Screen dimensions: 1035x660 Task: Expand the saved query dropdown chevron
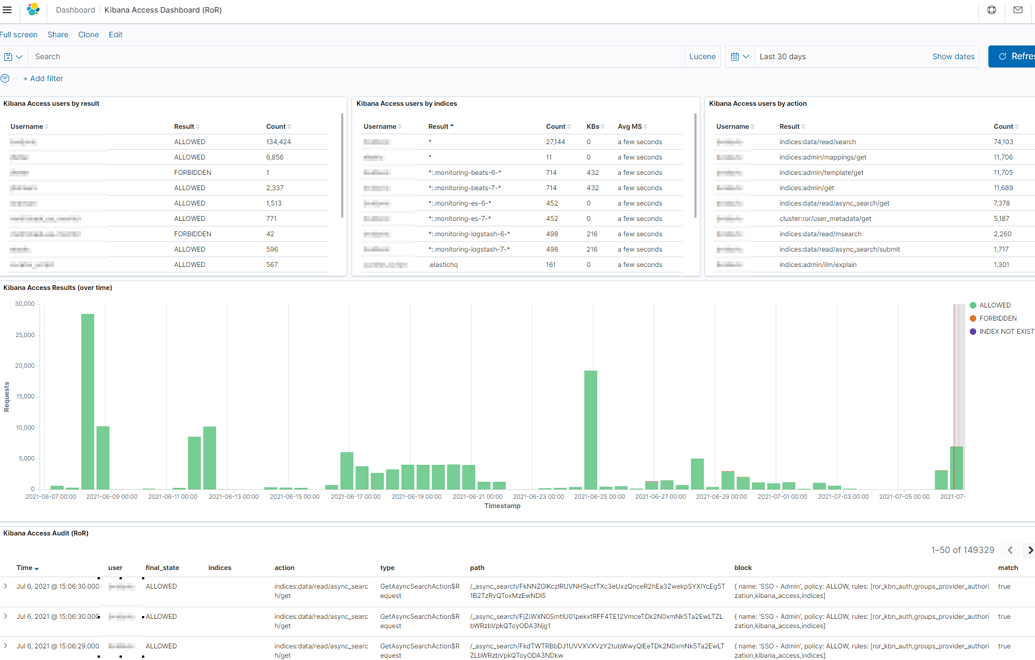[21, 56]
